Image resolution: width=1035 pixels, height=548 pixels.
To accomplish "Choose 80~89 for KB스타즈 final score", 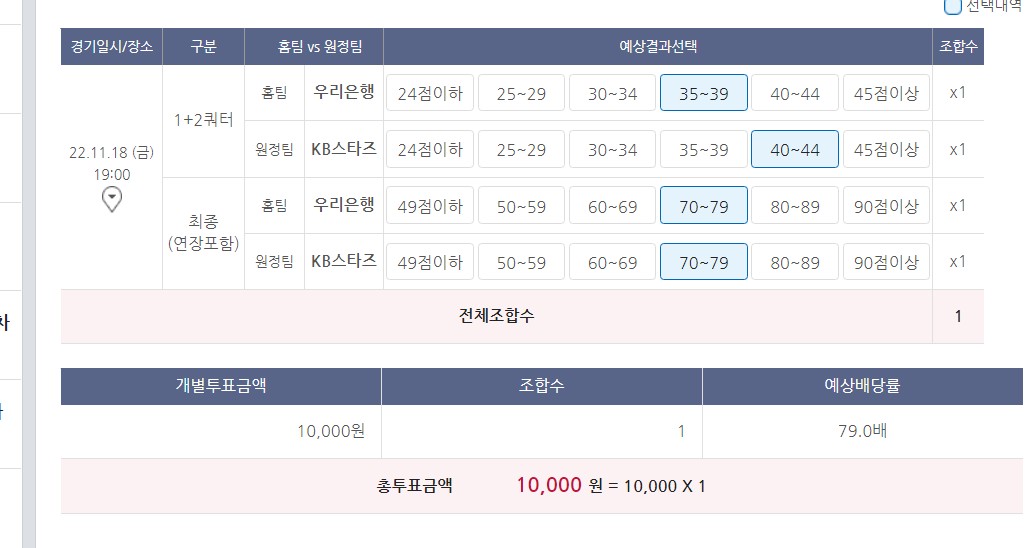I will click(x=795, y=262).
